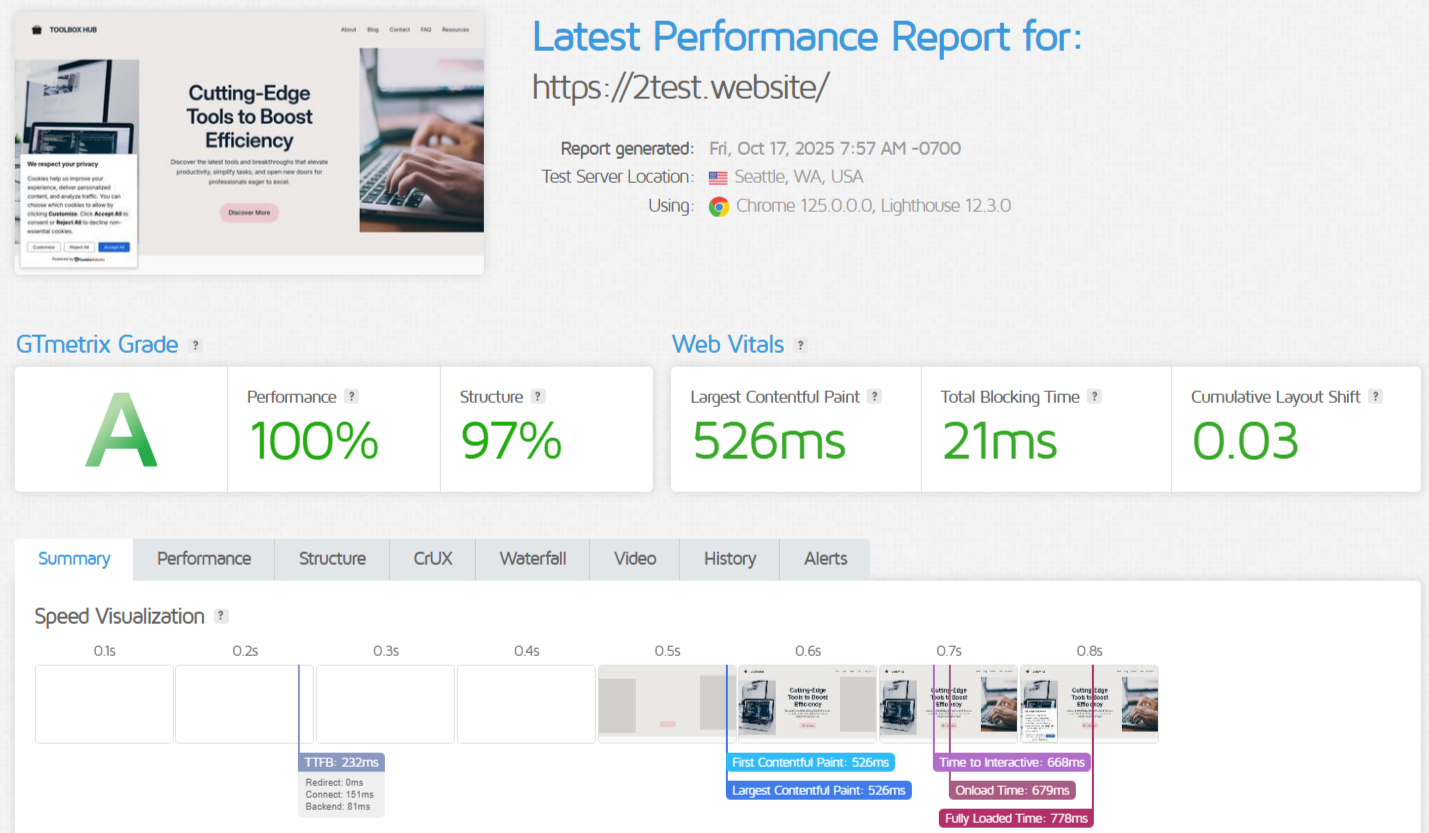1429x833 pixels.
Task: Click Performance score help icon
Action: coord(351,397)
